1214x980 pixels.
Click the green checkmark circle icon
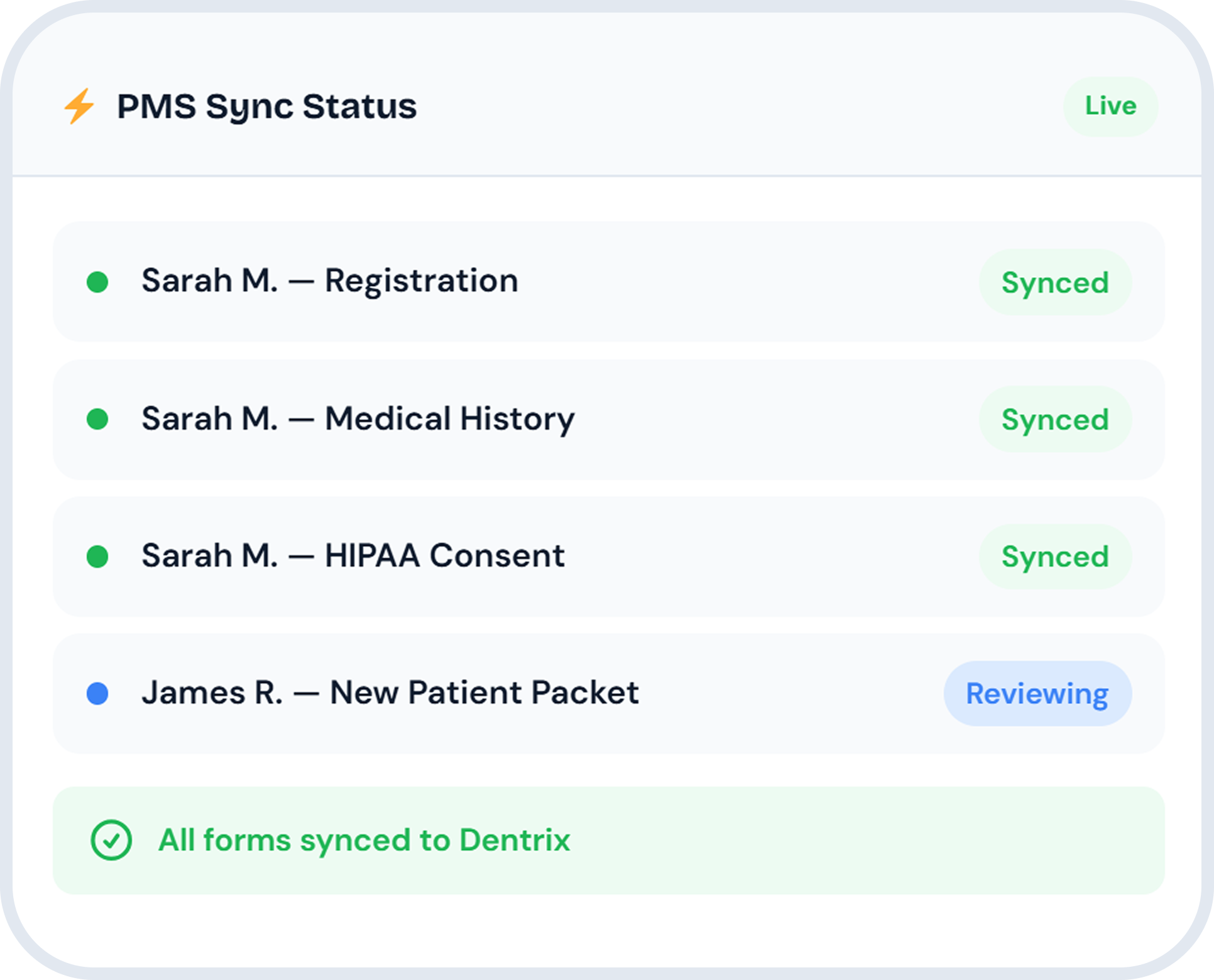coord(111,840)
